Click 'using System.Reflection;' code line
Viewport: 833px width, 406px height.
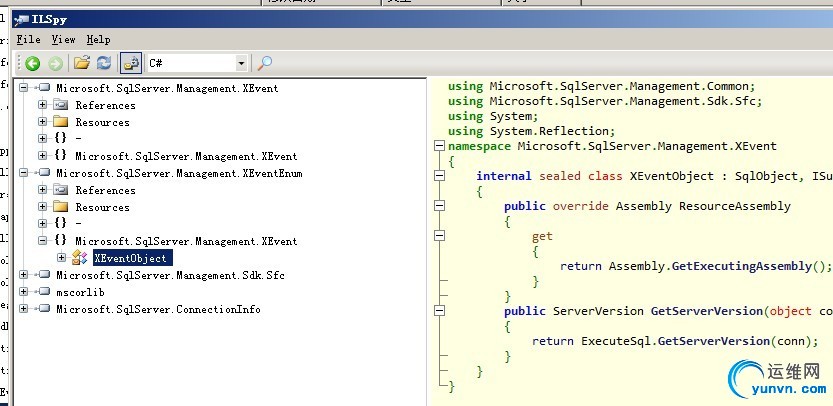[x=531, y=131]
